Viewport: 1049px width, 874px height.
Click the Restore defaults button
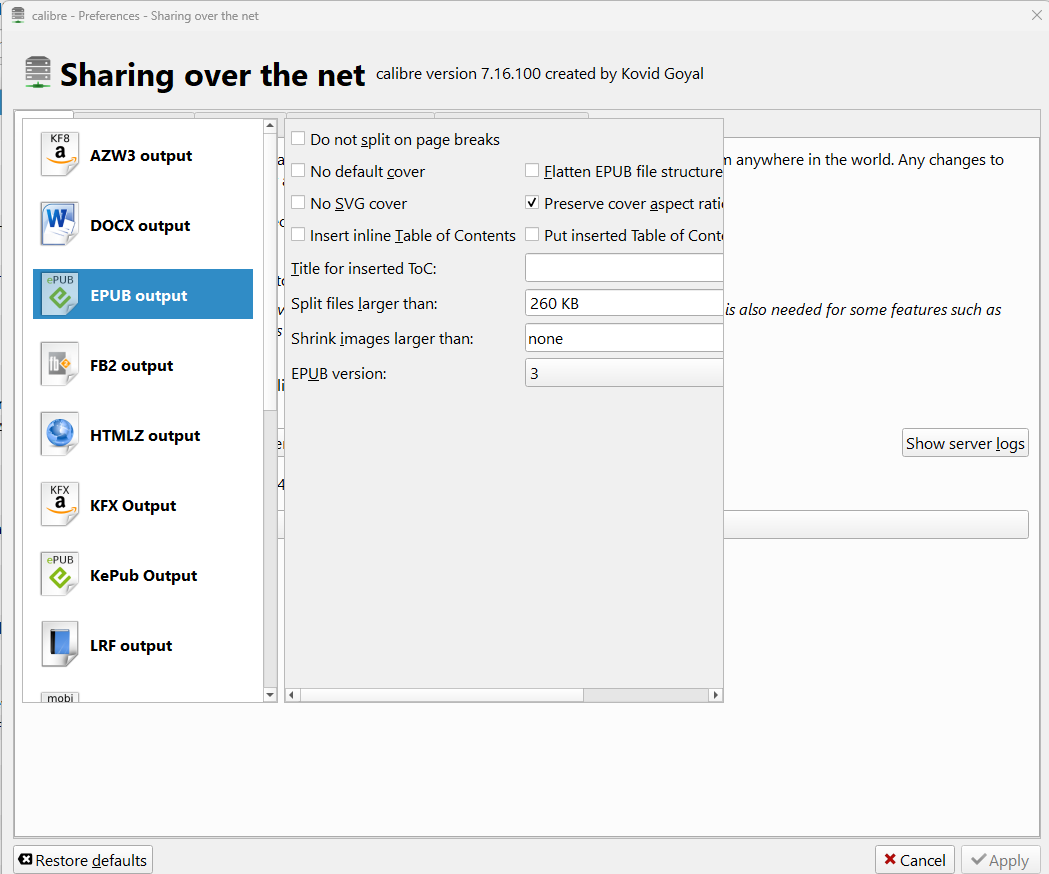[x=83, y=860]
